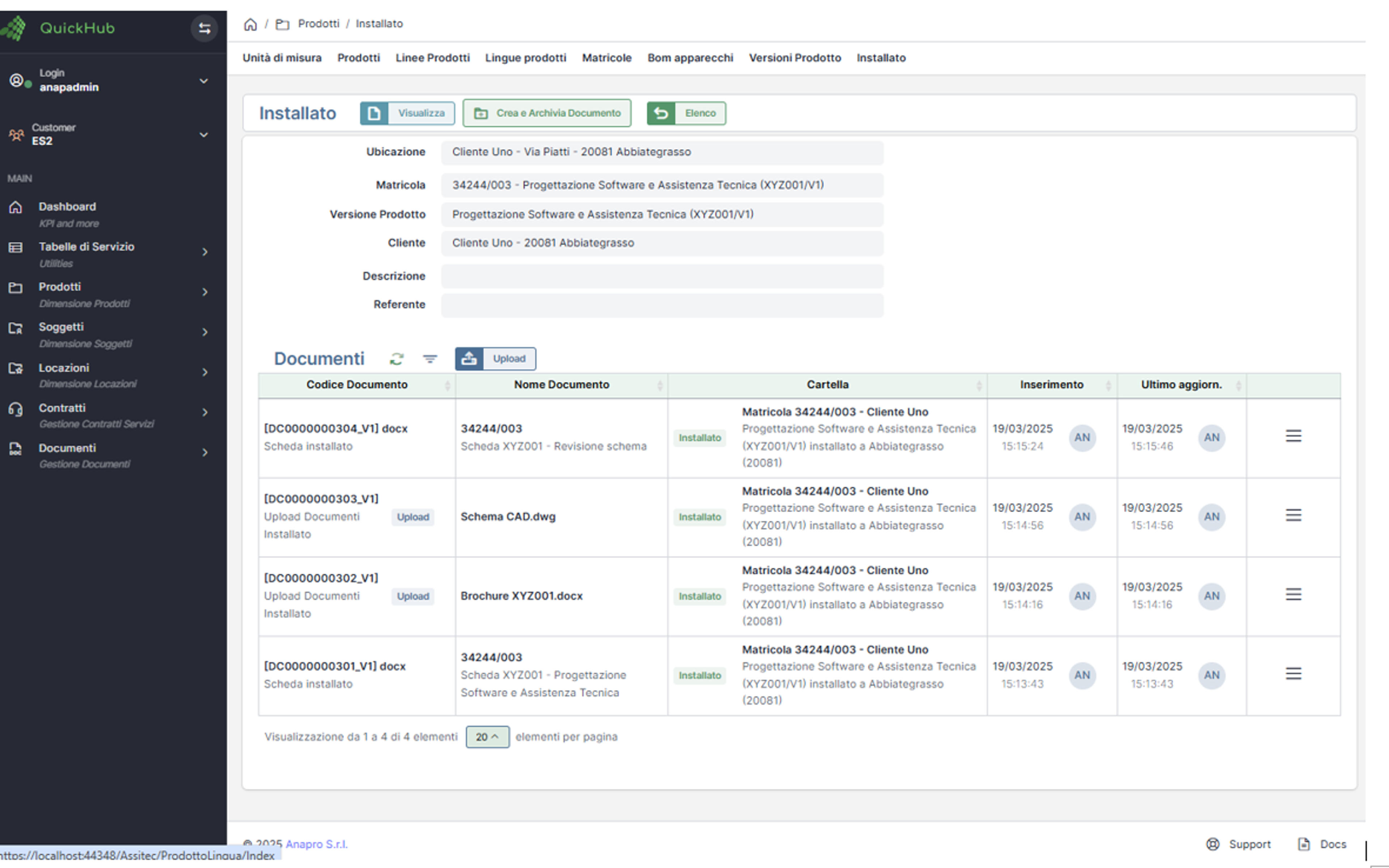Click the Customer people icon
This screenshot has width=1389, height=868.
coord(17,135)
